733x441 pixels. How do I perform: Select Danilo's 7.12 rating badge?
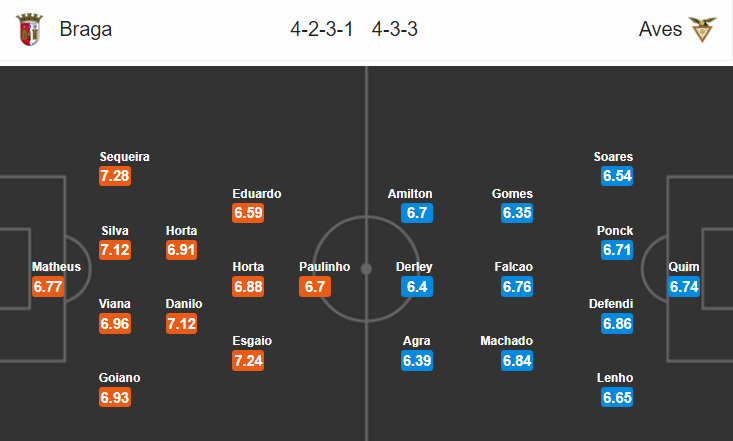(x=181, y=324)
